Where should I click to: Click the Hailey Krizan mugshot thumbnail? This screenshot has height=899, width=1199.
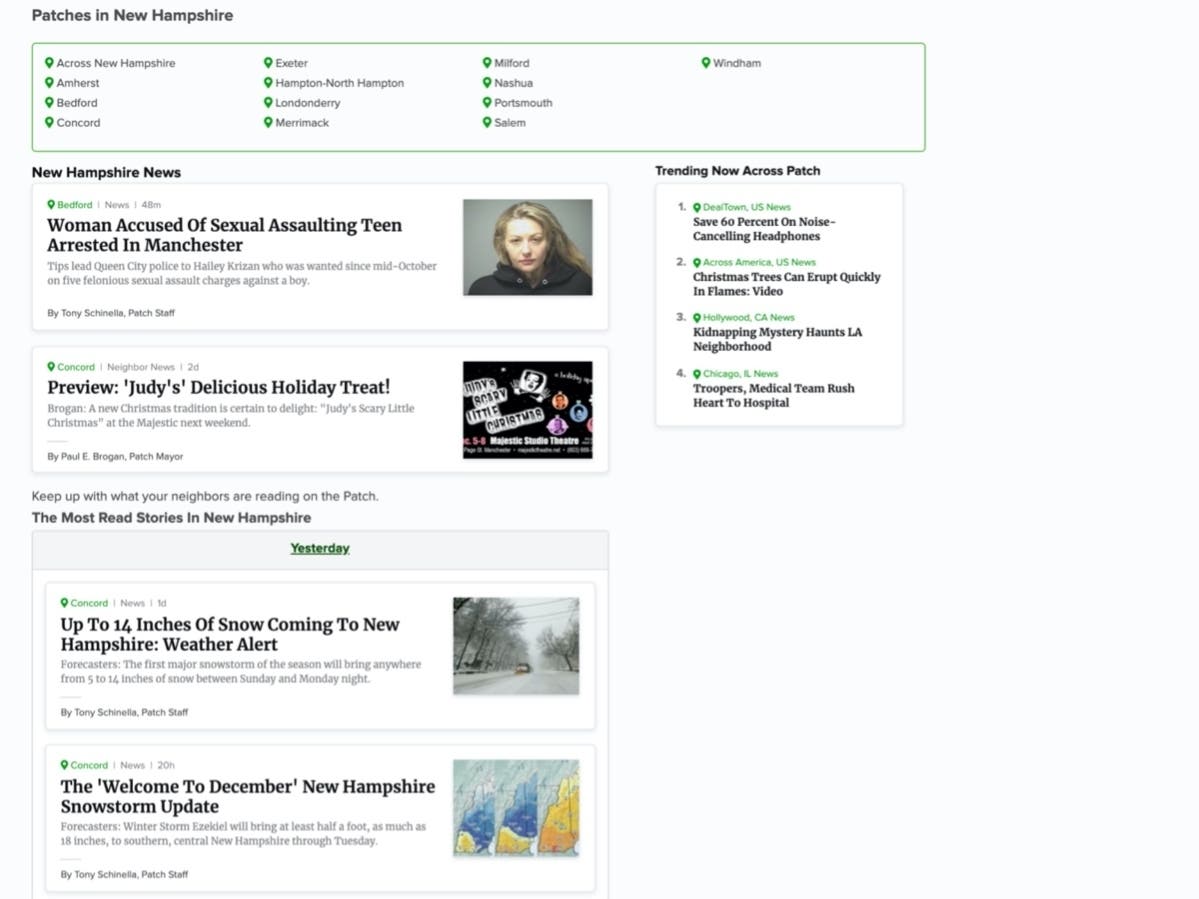pos(527,246)
